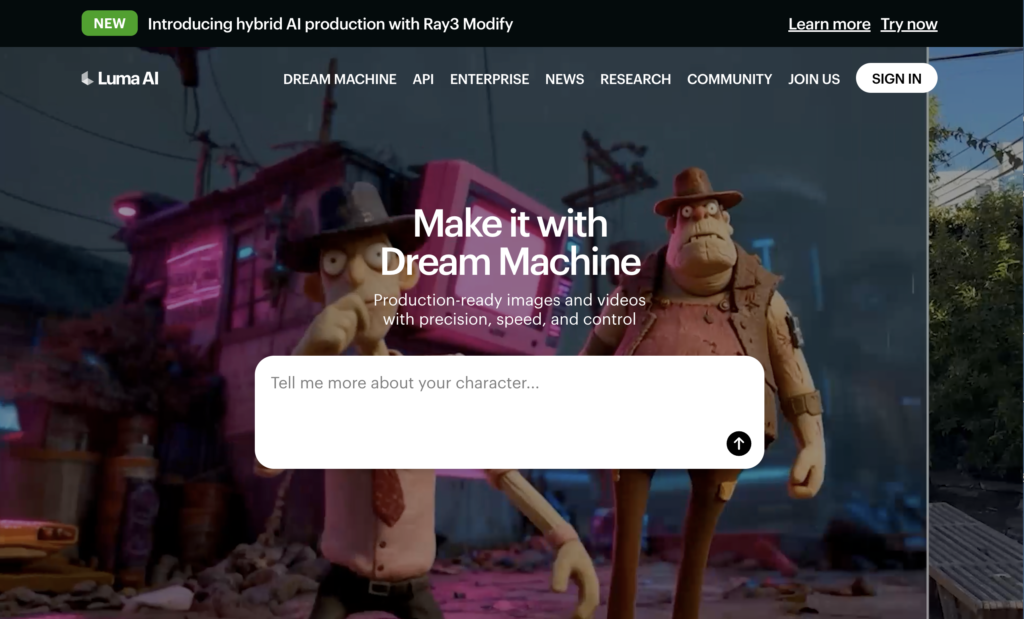Open the Join Us careers link
Viewport: 1024px width, 619px height.
pyautogui.click(x=814, y=79)
